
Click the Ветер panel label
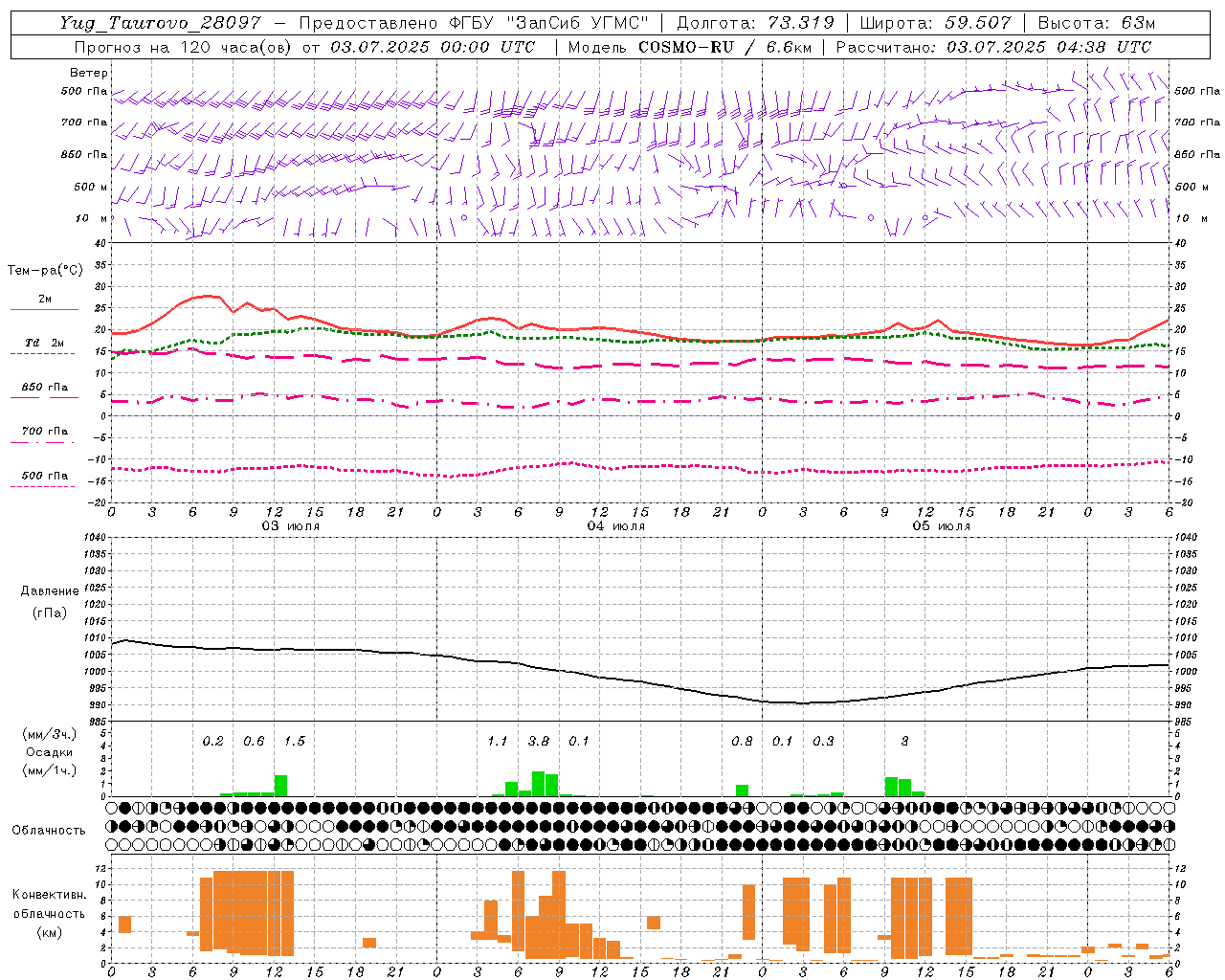tap(88, 73)
